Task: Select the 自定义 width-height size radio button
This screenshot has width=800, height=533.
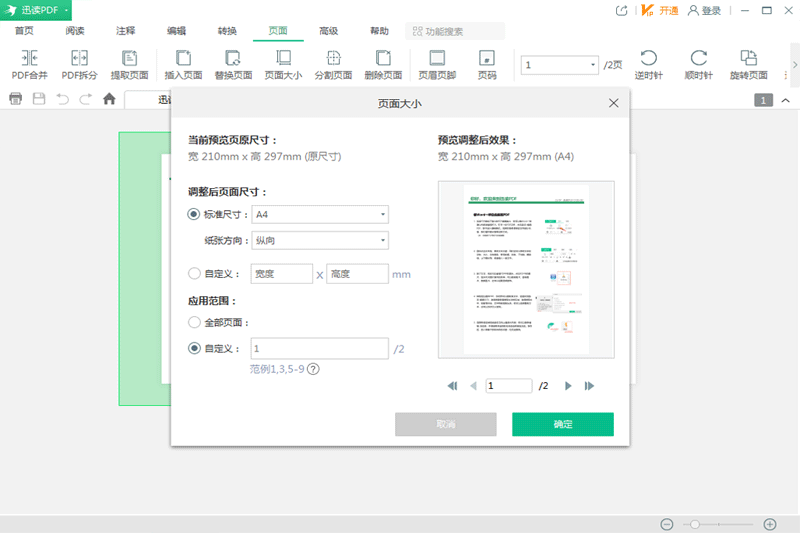Action: point(194,273)
